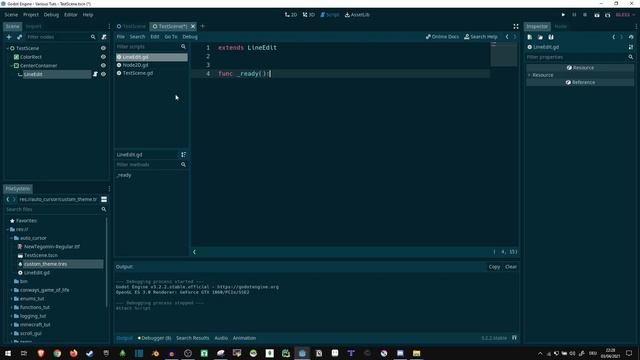Open object properties icon beside LineEdit.gd

pos(631,47)
